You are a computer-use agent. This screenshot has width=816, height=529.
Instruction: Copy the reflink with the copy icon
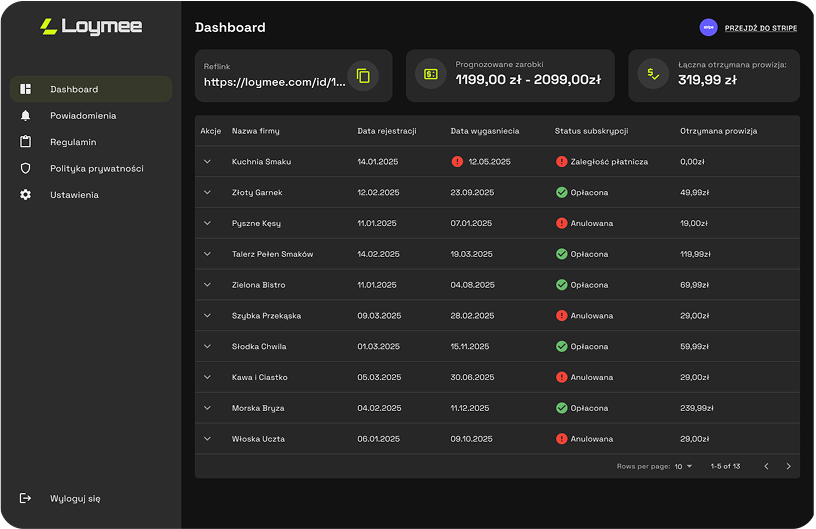point(363,76)
